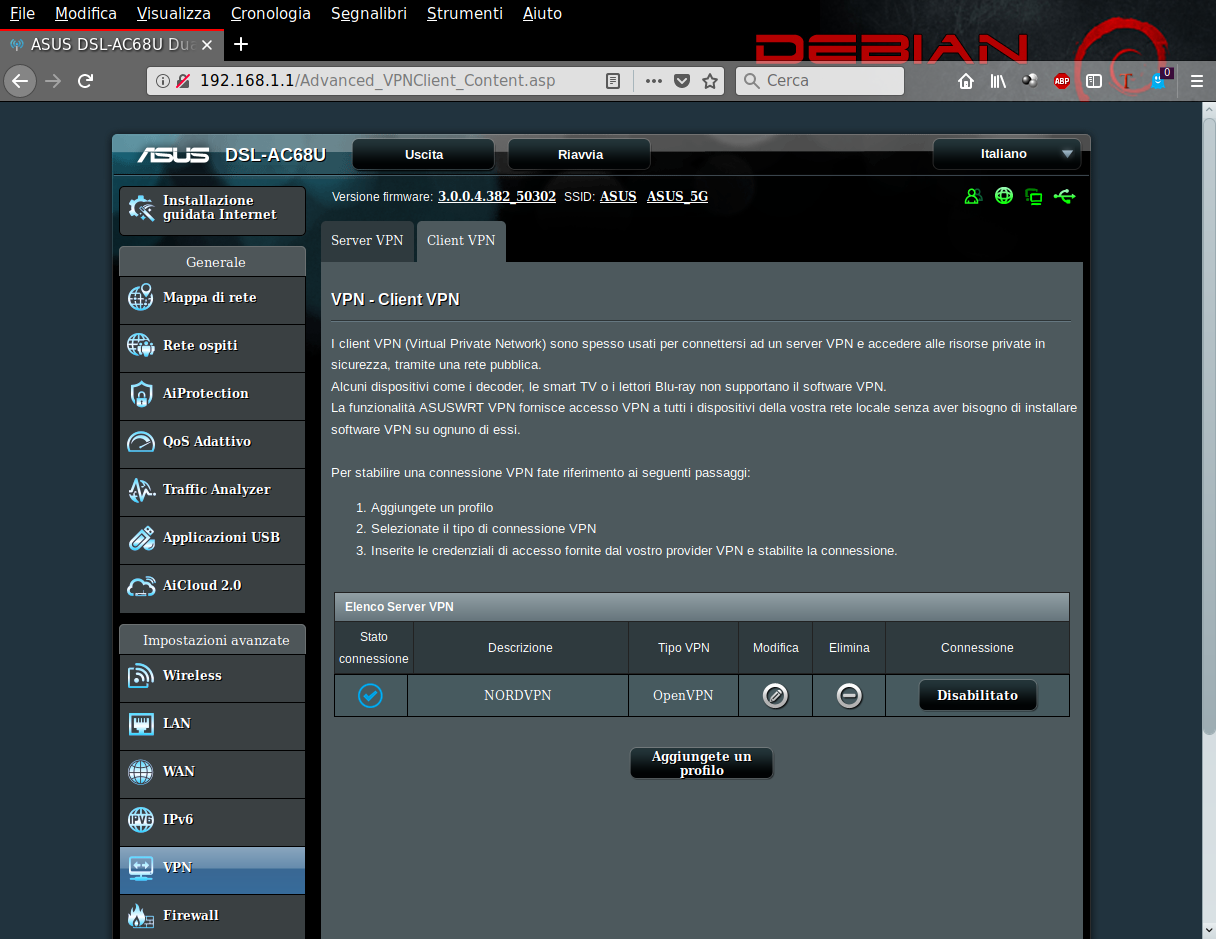
Task: Click the Adblock Plus toolbar icon
Action: [1062, 81]
